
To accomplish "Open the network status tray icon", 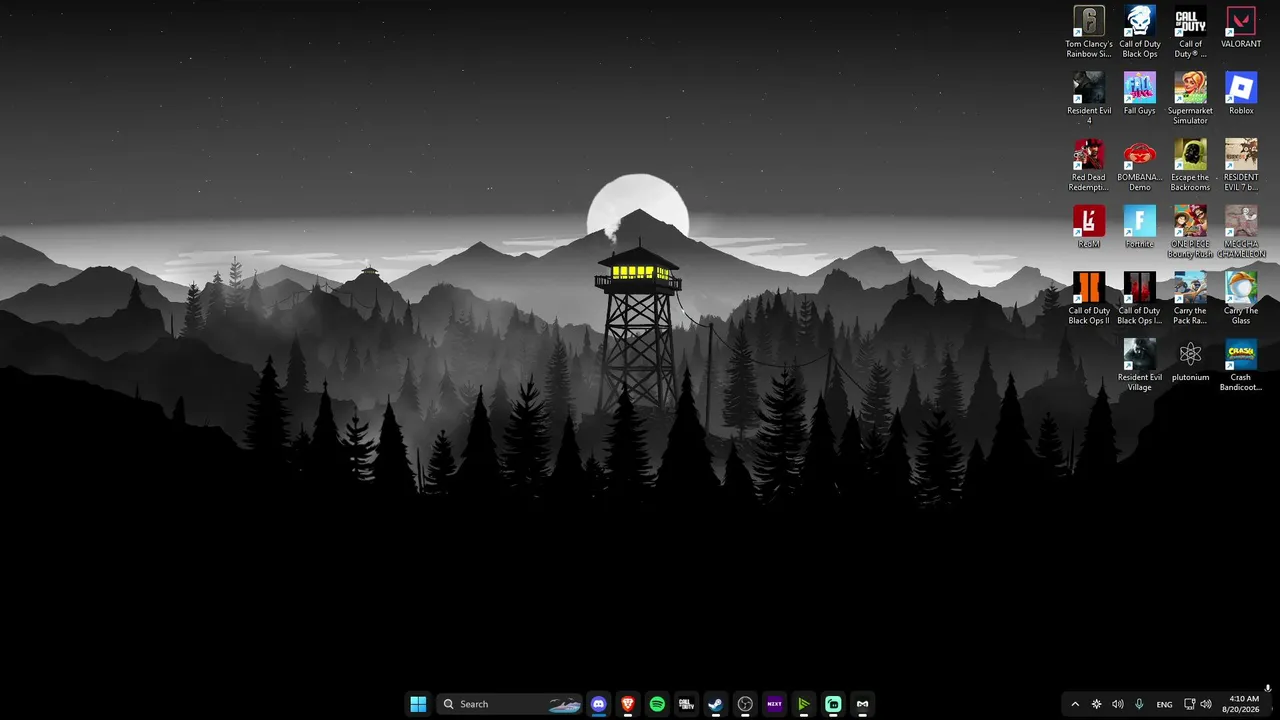I will (1189, 704).
